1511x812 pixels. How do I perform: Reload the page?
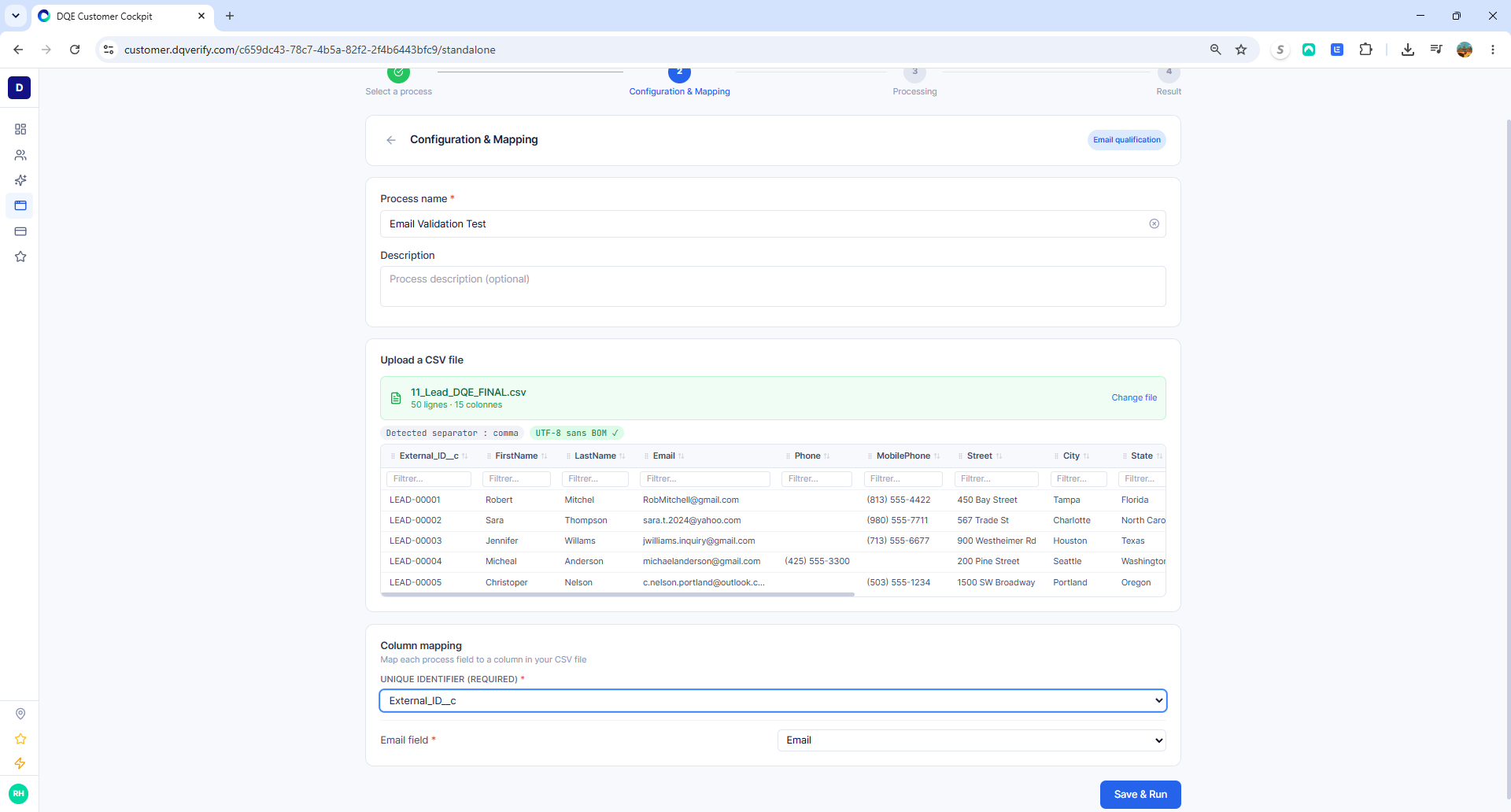[x=75, y=50]
